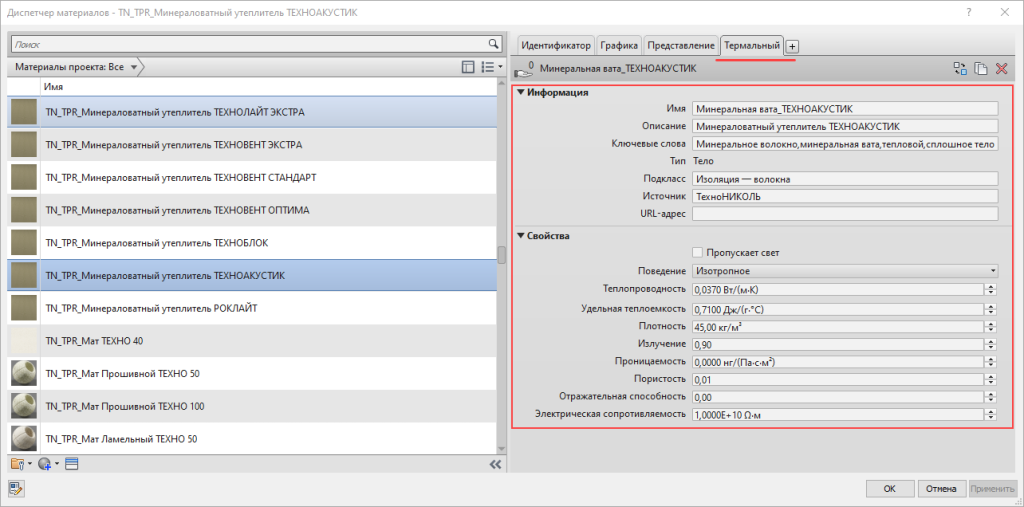Switch to the Представление tab

680,46
